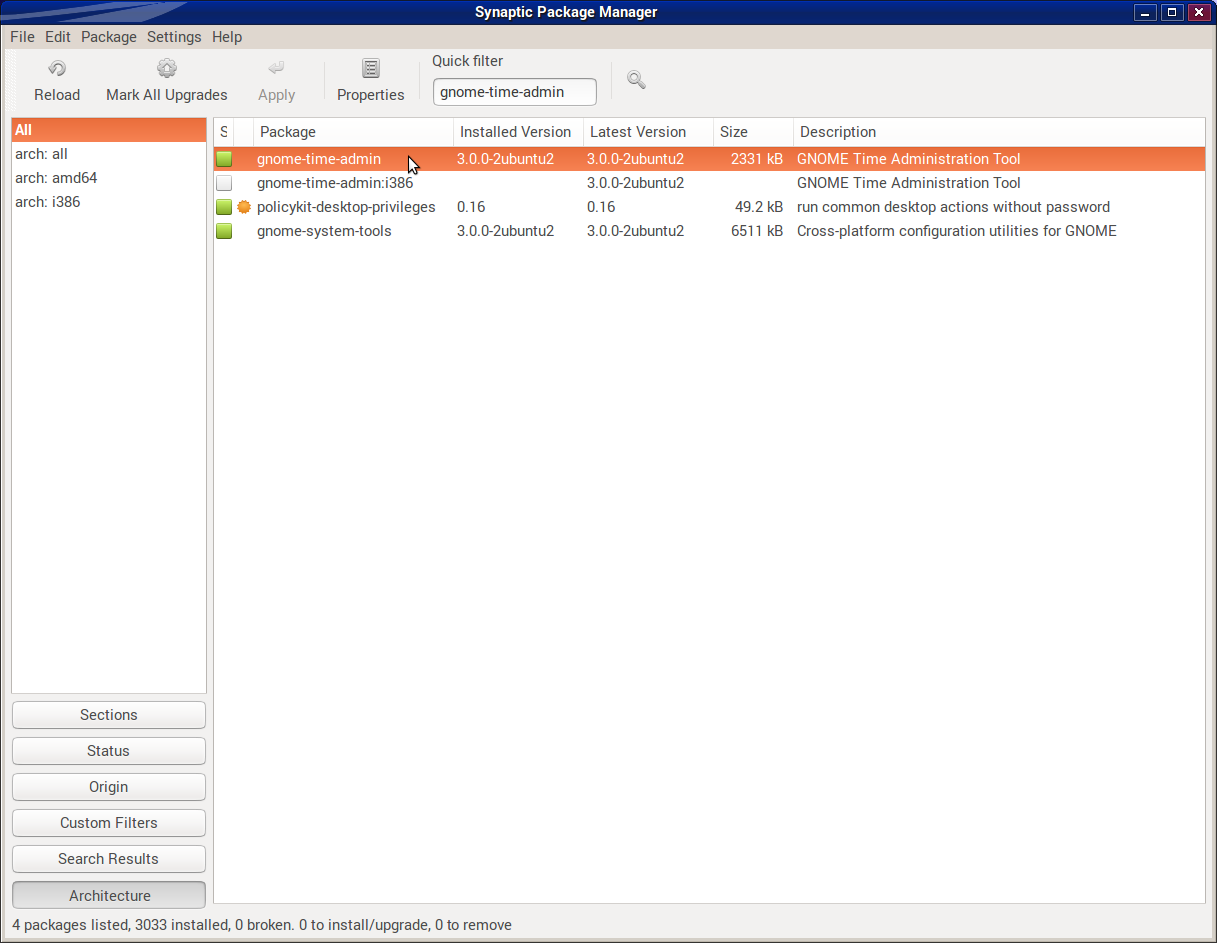Click 'GNOME Time Administration Tool' description of gnome-time-admin:i386
The height and width of the screenshot is (943, 1217).
point(909,183)
